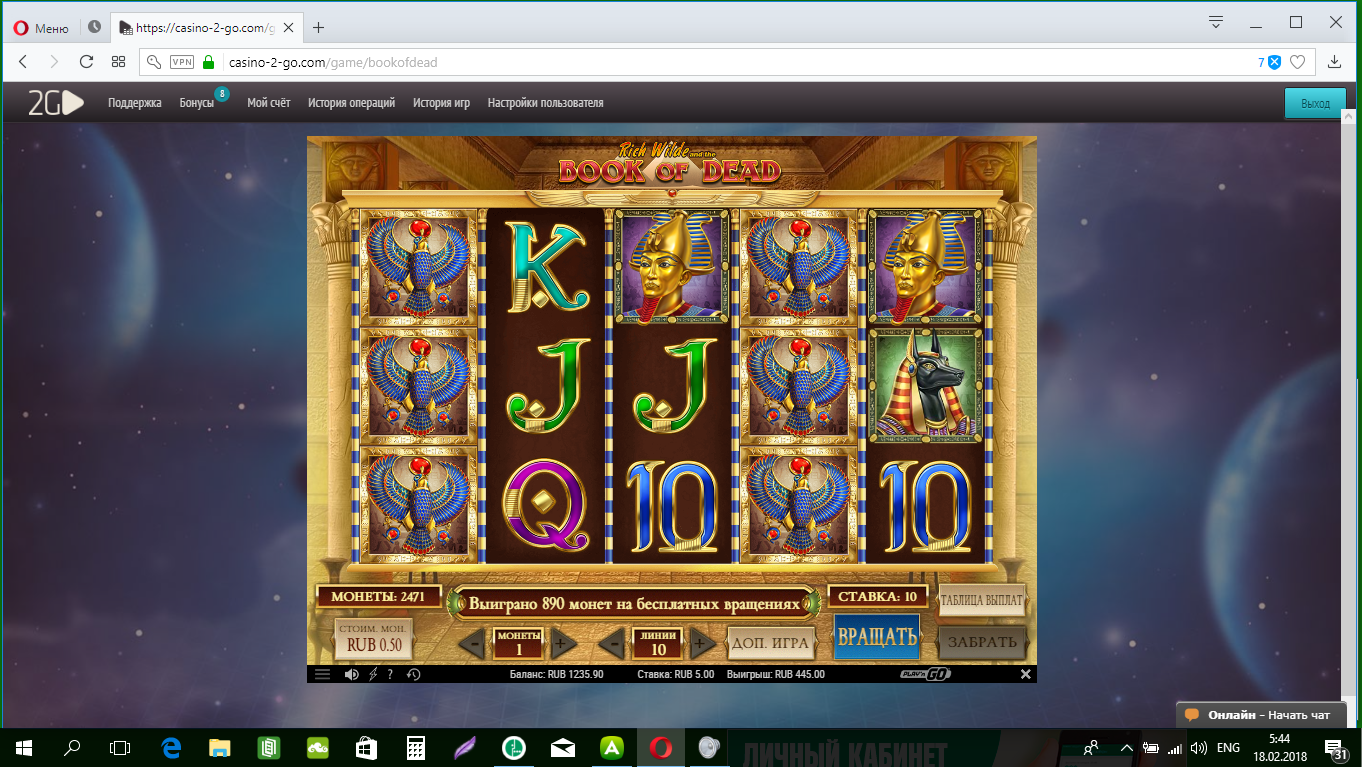This screenshot has width=1362, height=767.
Task: Open the Мой счёт menu item
Action: coord(269,103)
